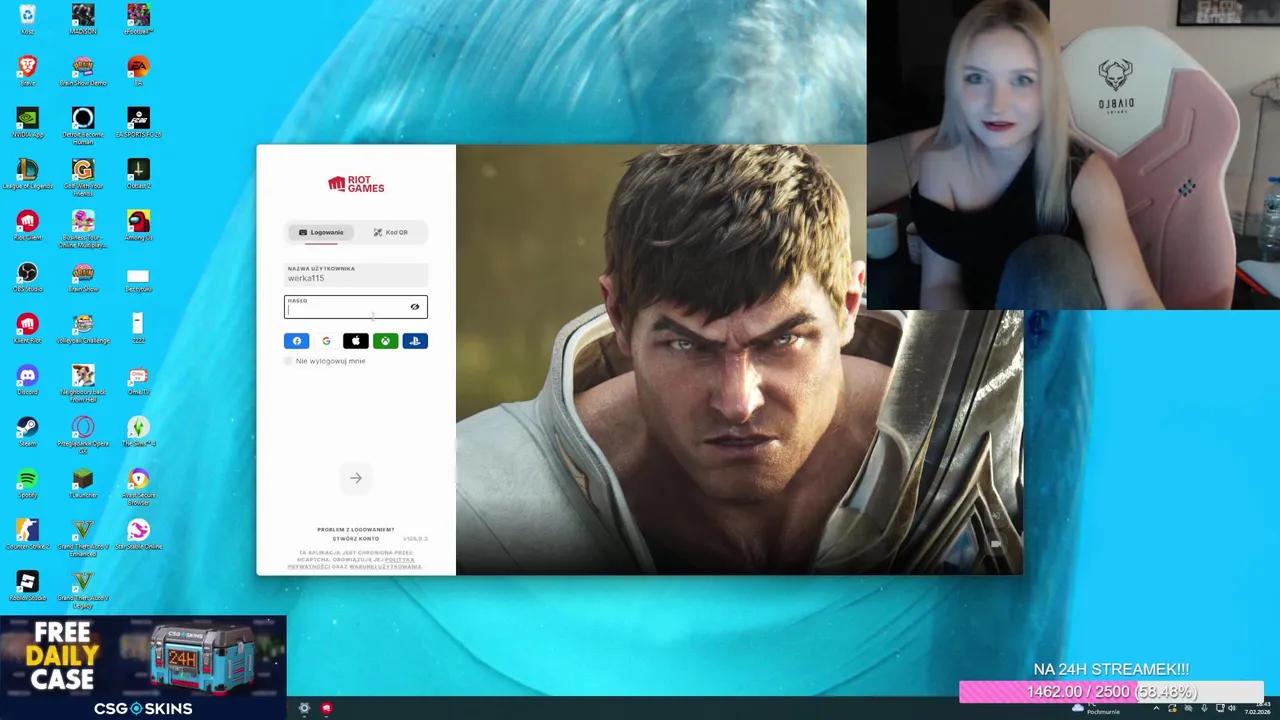
Task: Open Star Stable Online shortcut
Action: pos(138,535)
